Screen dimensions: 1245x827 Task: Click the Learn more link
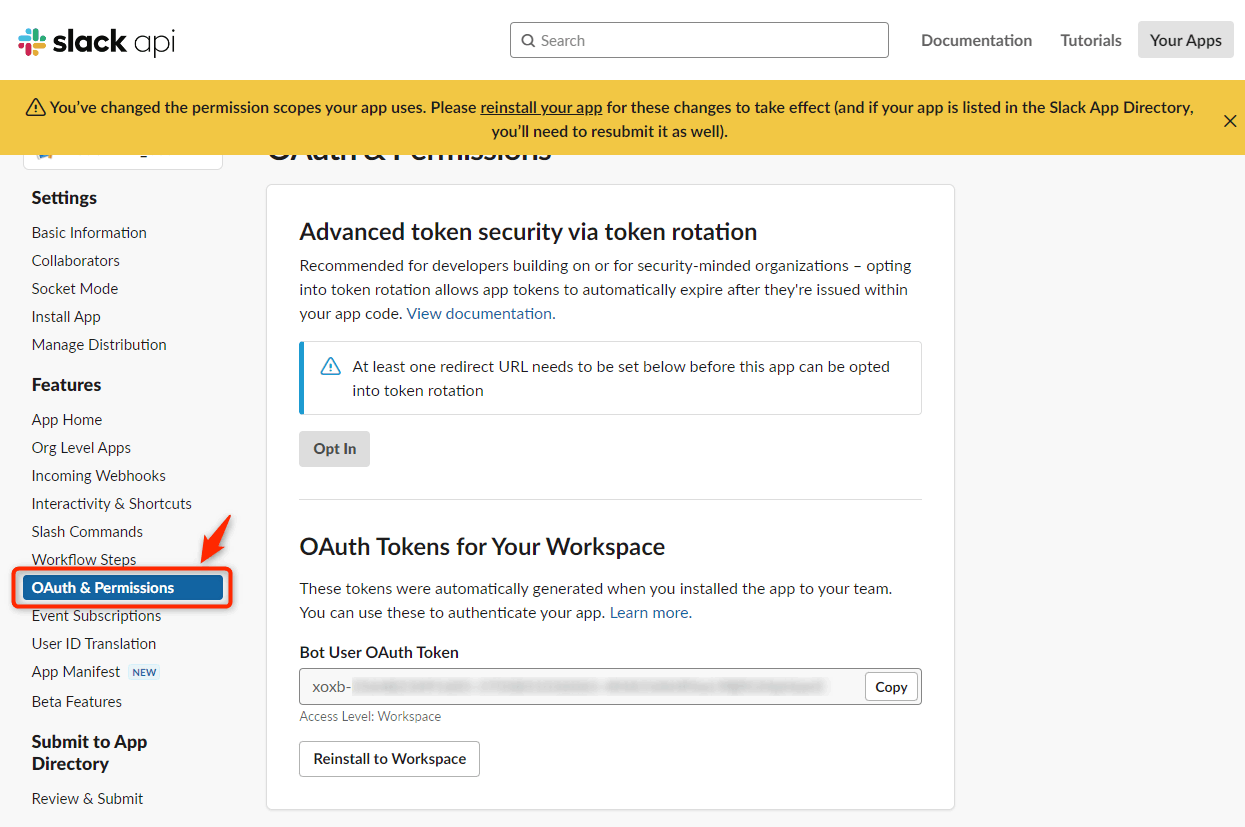pos(649,612)
